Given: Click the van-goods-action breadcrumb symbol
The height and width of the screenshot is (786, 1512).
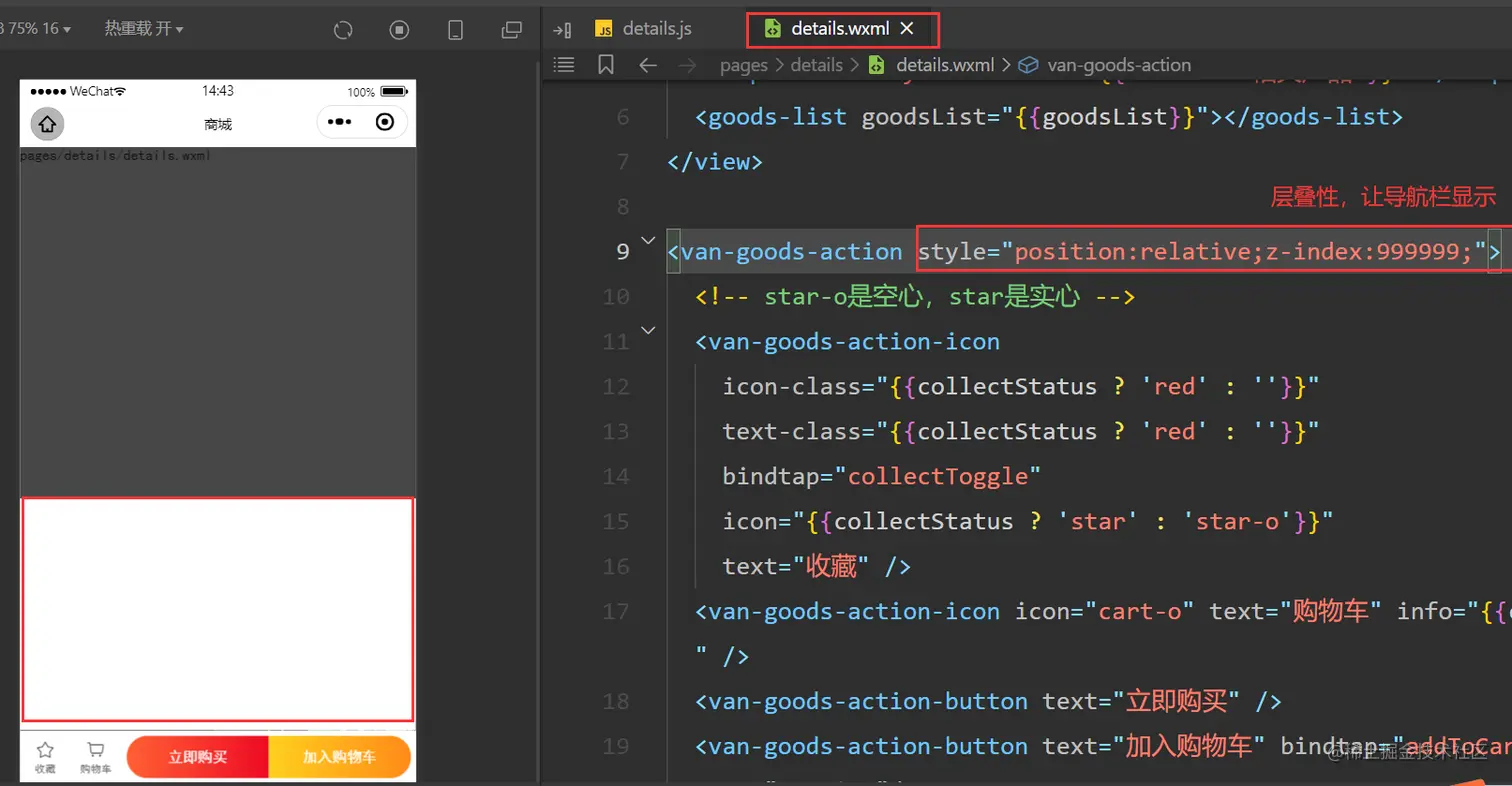Looking at the screenshot, I should [1105, 65].
